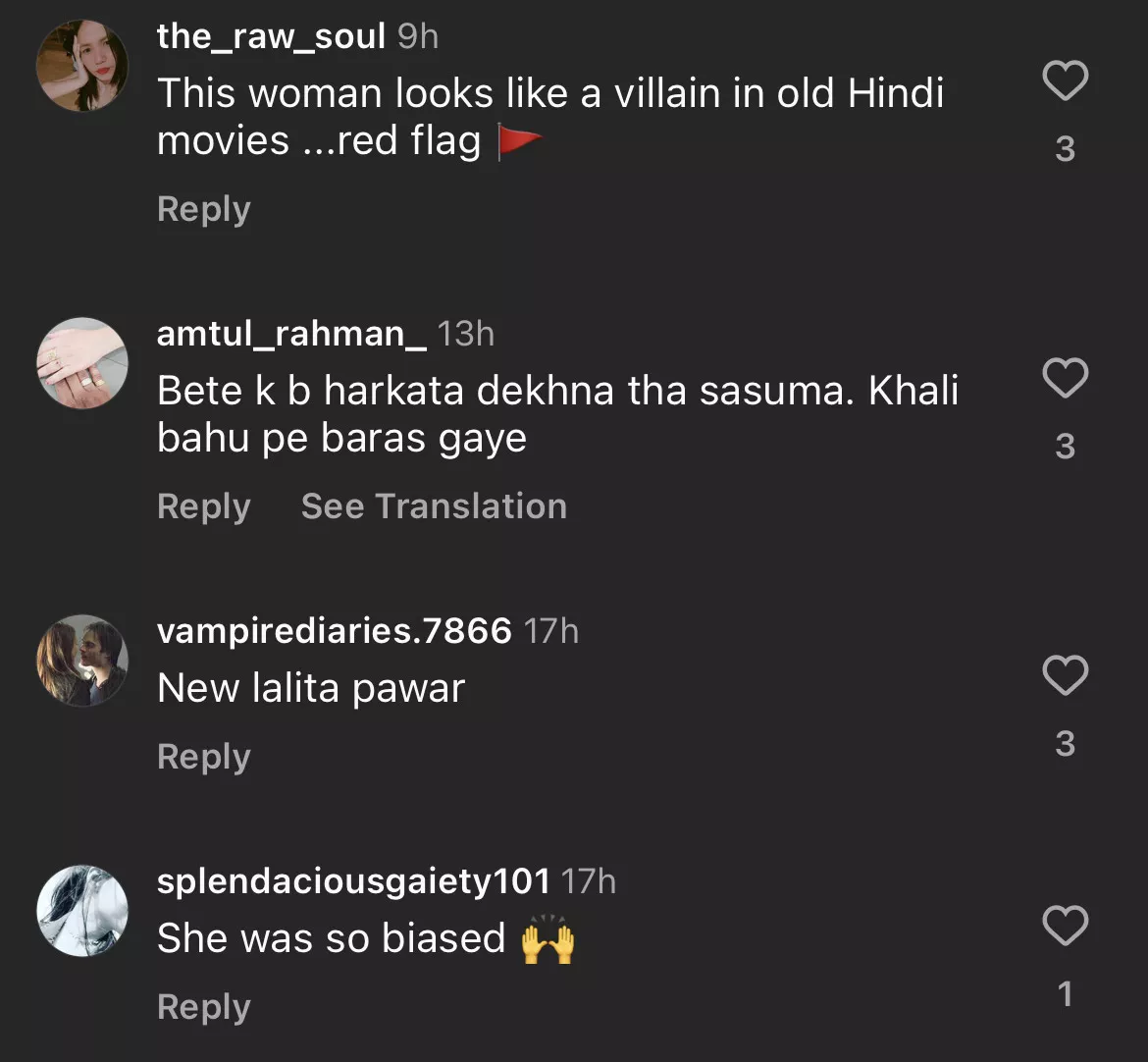Screen dimensions: 1148x1062
Task: Tap splendaciousgaiety101's avatar
Action: click(x=82, y=911)
